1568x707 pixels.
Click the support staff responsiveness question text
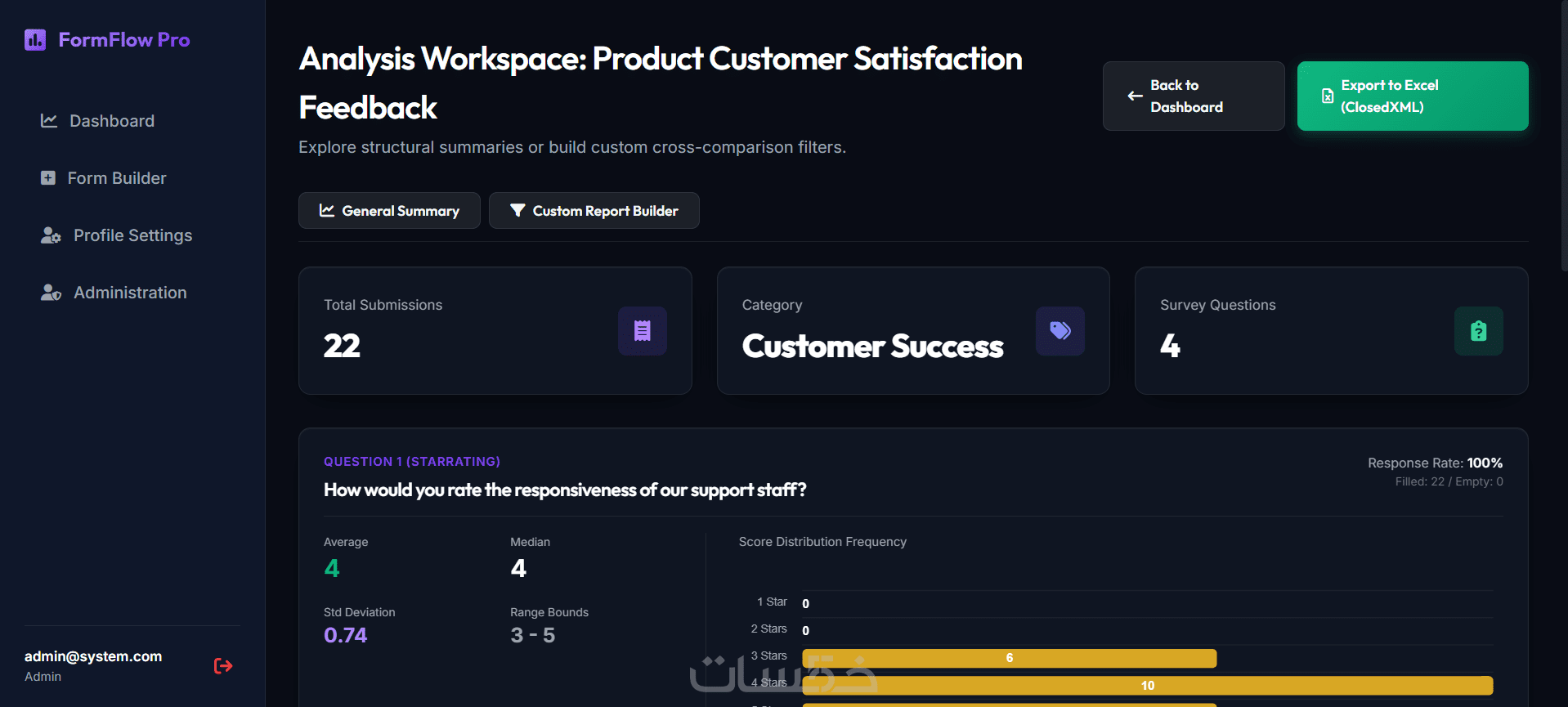[x=565, y=490]
